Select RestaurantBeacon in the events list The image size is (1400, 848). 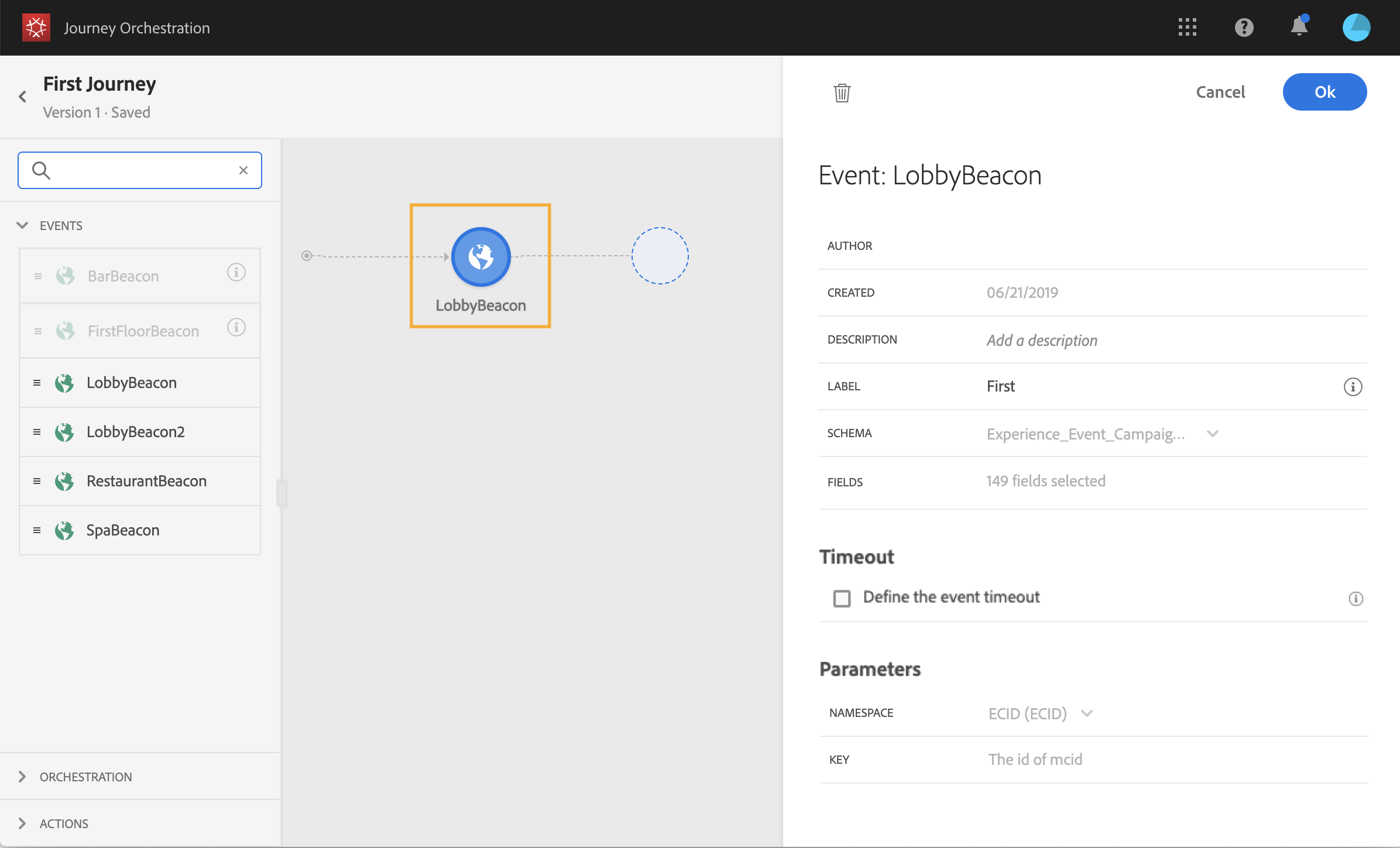tap(146, 481)
